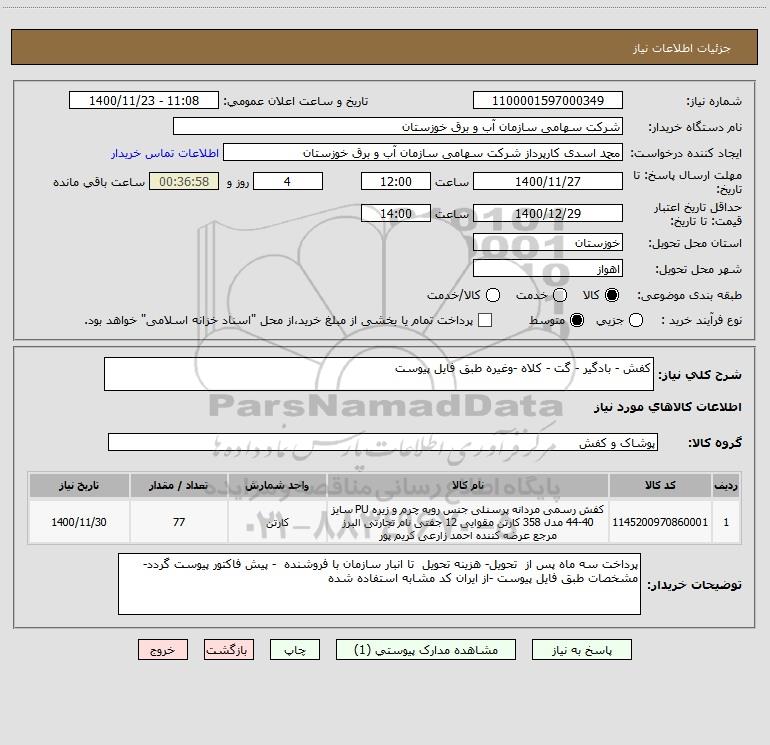Click the remaining days field showing 4
Viewport: 770px width, 745px height.
click(x=288, y=181)
